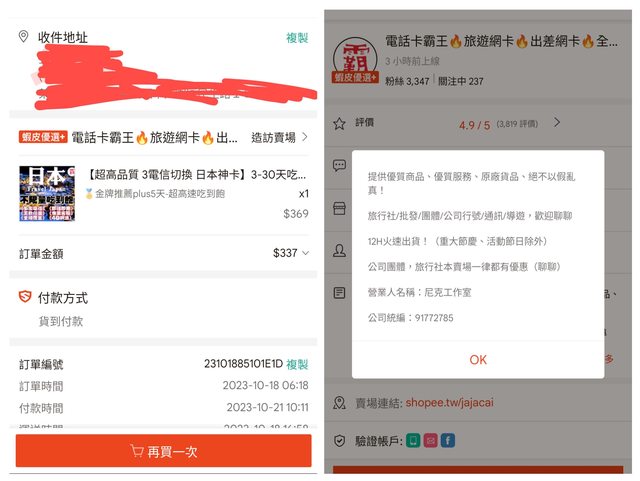Tap the 賣場連結 location icon
The height and width of the screenshot is (481, 640).
click(x=339, y=403)
